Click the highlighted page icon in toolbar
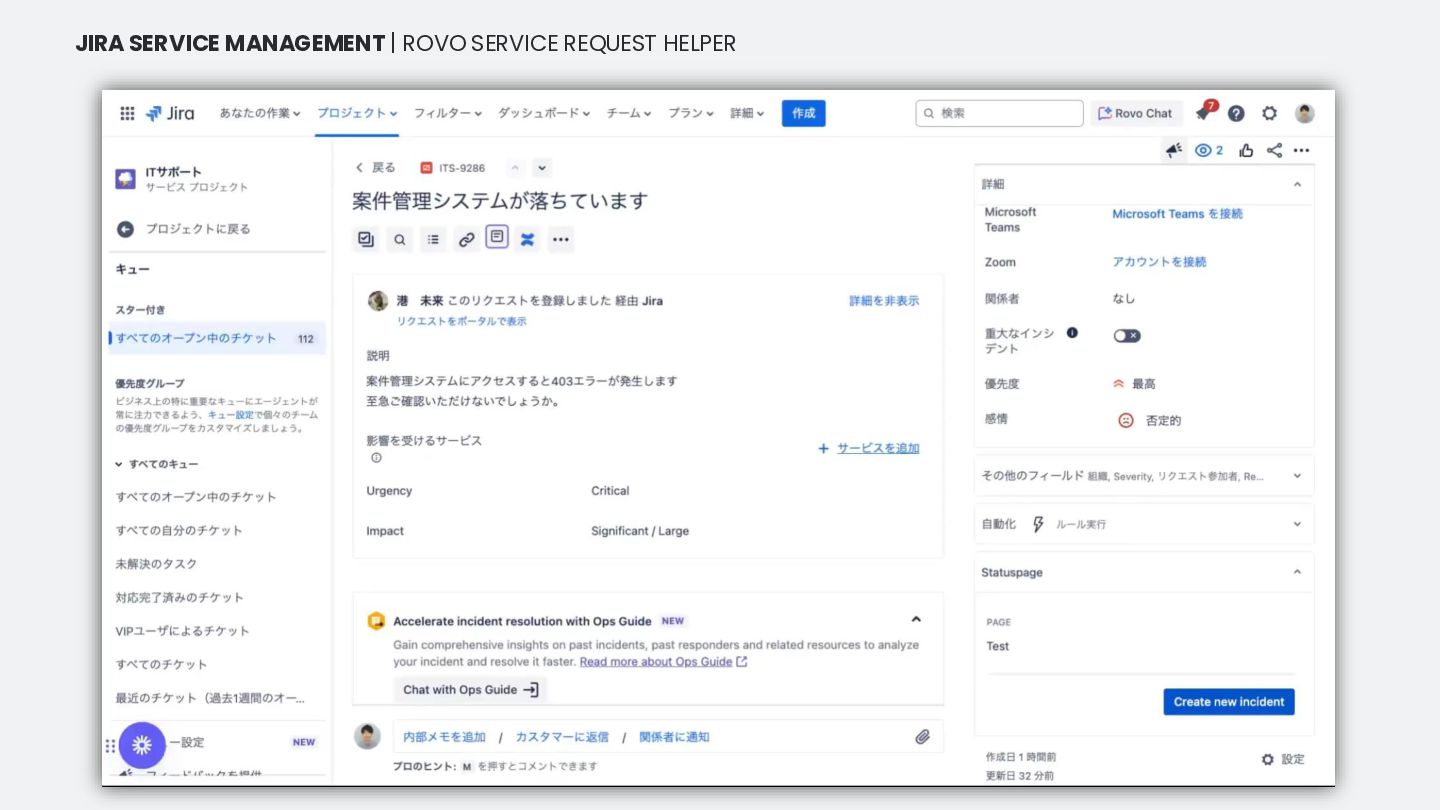Screen dimensions: 1440x810 pyautogui.click(x=497, y=237)
